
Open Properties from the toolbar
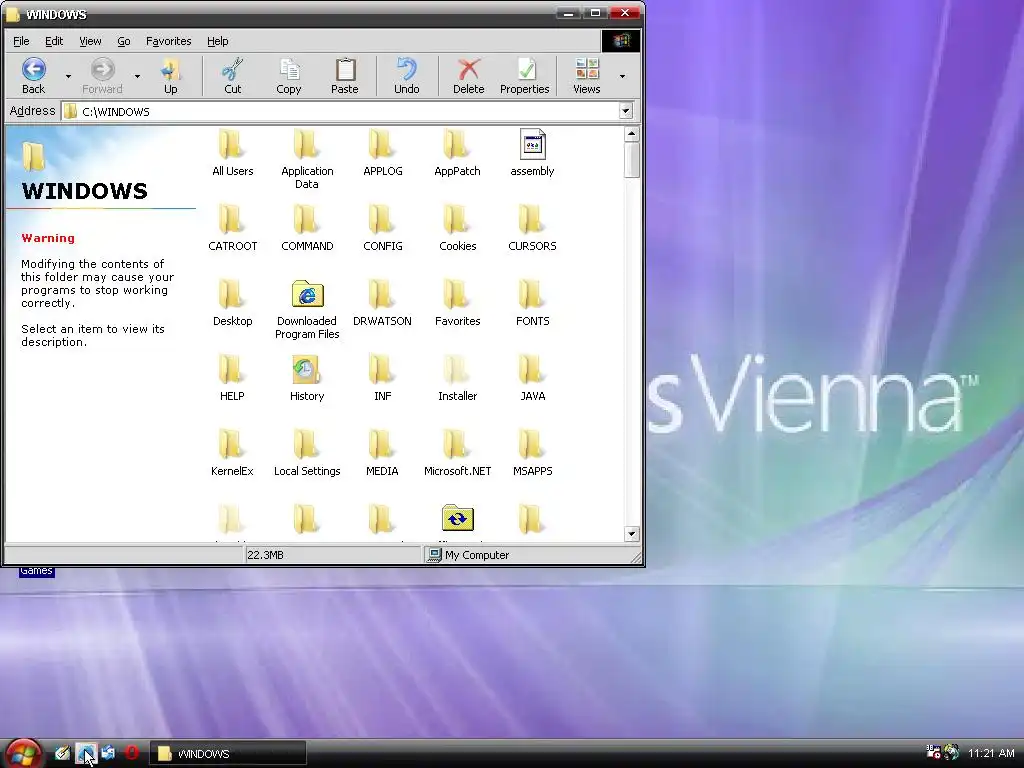click(x=524, y=76)
